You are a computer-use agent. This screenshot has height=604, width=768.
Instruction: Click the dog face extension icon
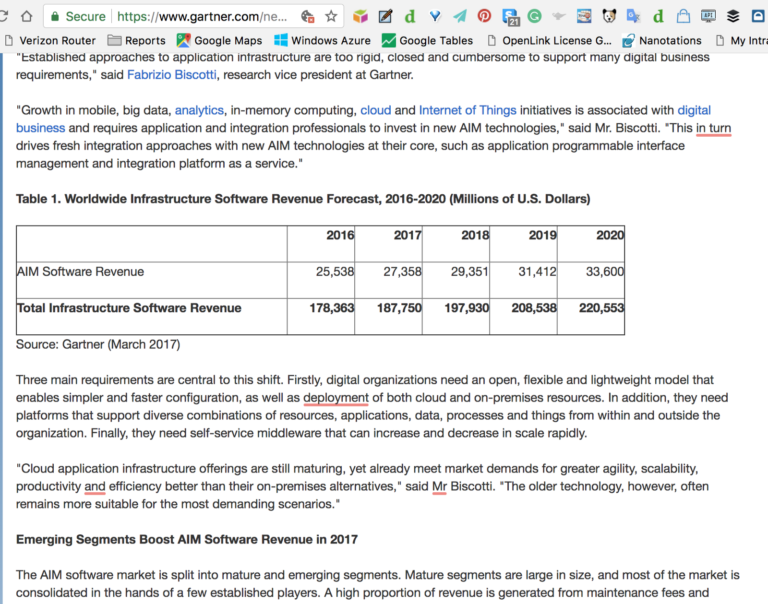coord(609,16)
